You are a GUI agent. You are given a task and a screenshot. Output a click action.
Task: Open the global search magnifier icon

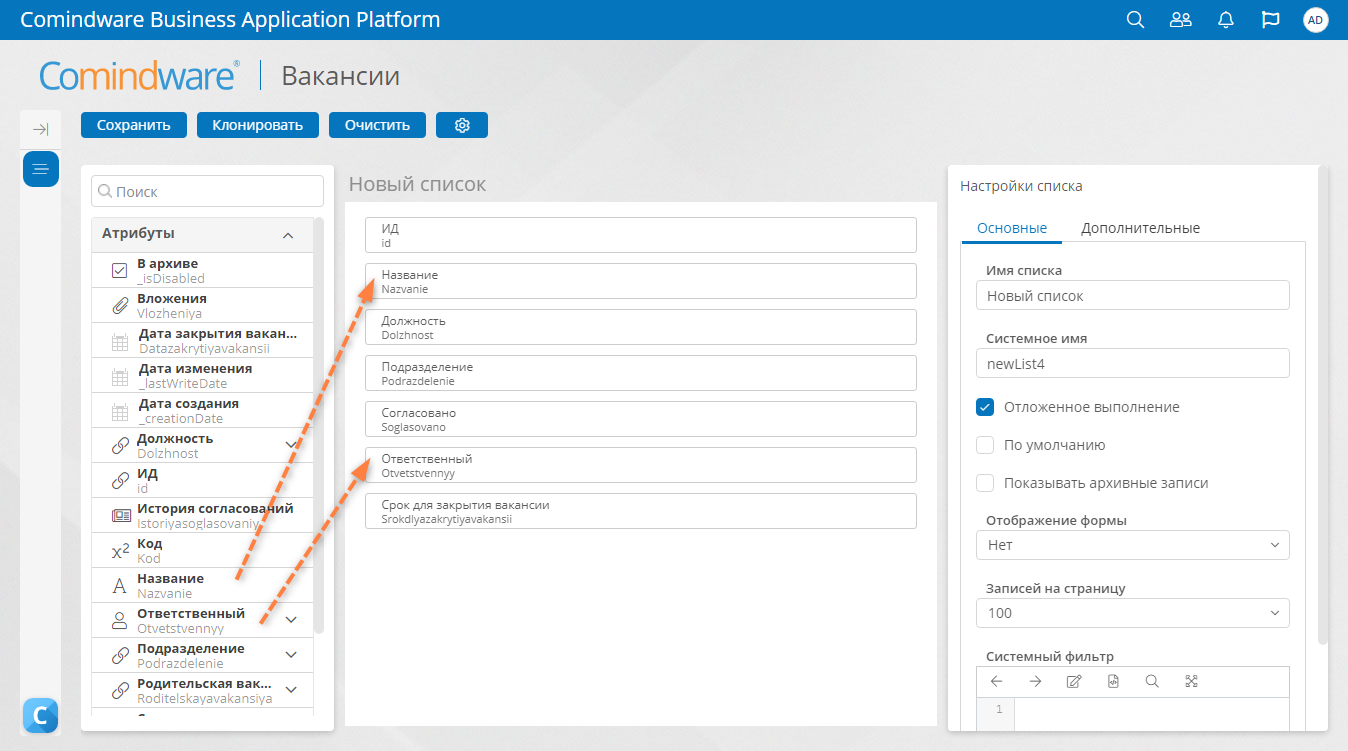pyautogui.click(x=1135, y=20)
